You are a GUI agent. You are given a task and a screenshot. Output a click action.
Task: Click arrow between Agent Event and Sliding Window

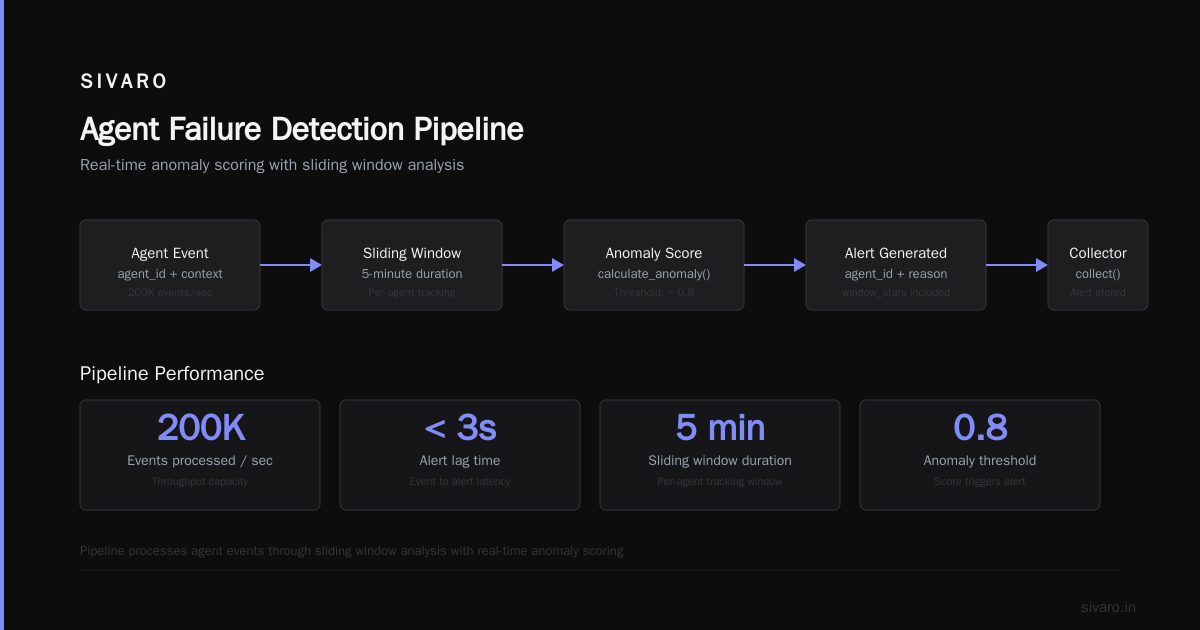(x=291, y=265)
